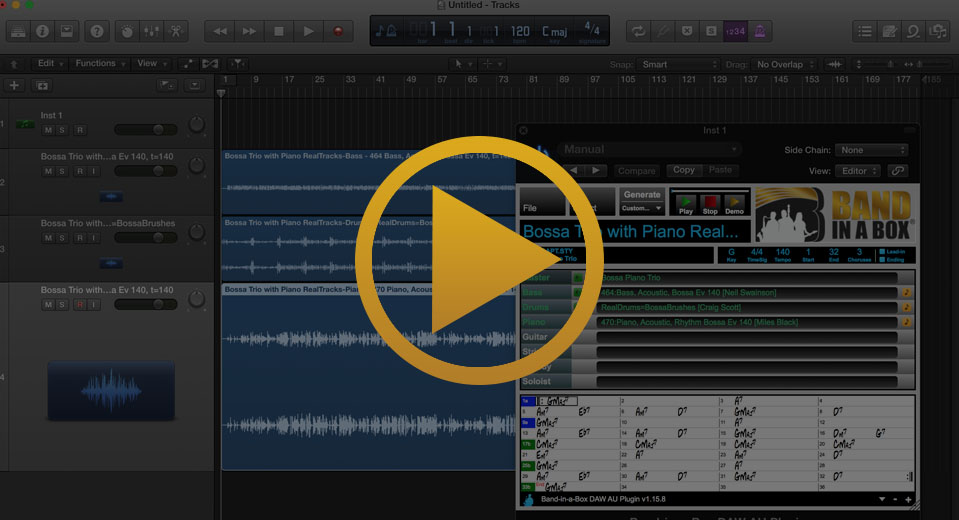Click the Waveform Zoom button
Image resolution: width=959 pixels, height=520 pixels.
click(834, 64)
